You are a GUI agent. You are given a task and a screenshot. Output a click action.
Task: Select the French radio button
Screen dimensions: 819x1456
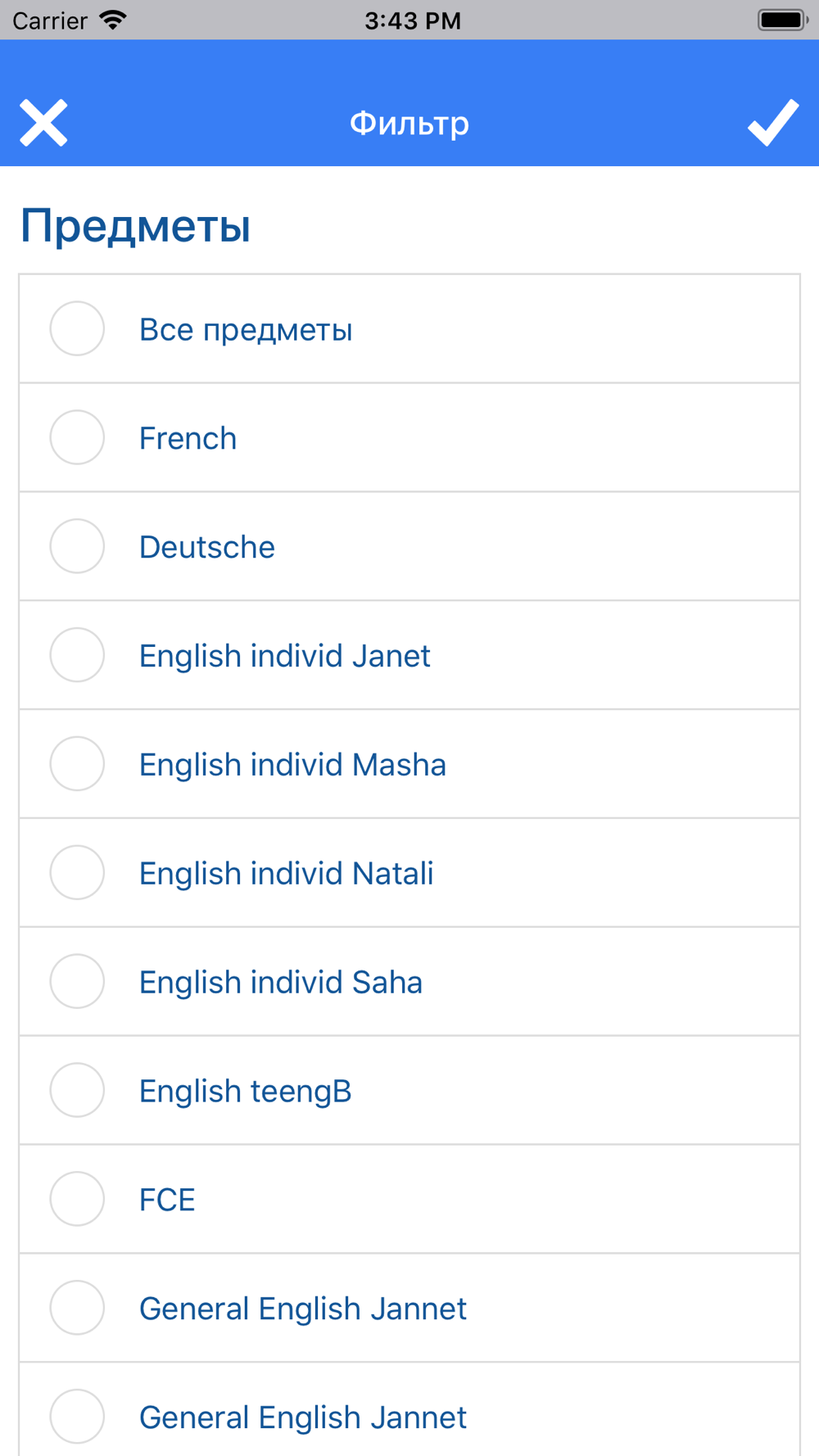[x=77, y=437]
